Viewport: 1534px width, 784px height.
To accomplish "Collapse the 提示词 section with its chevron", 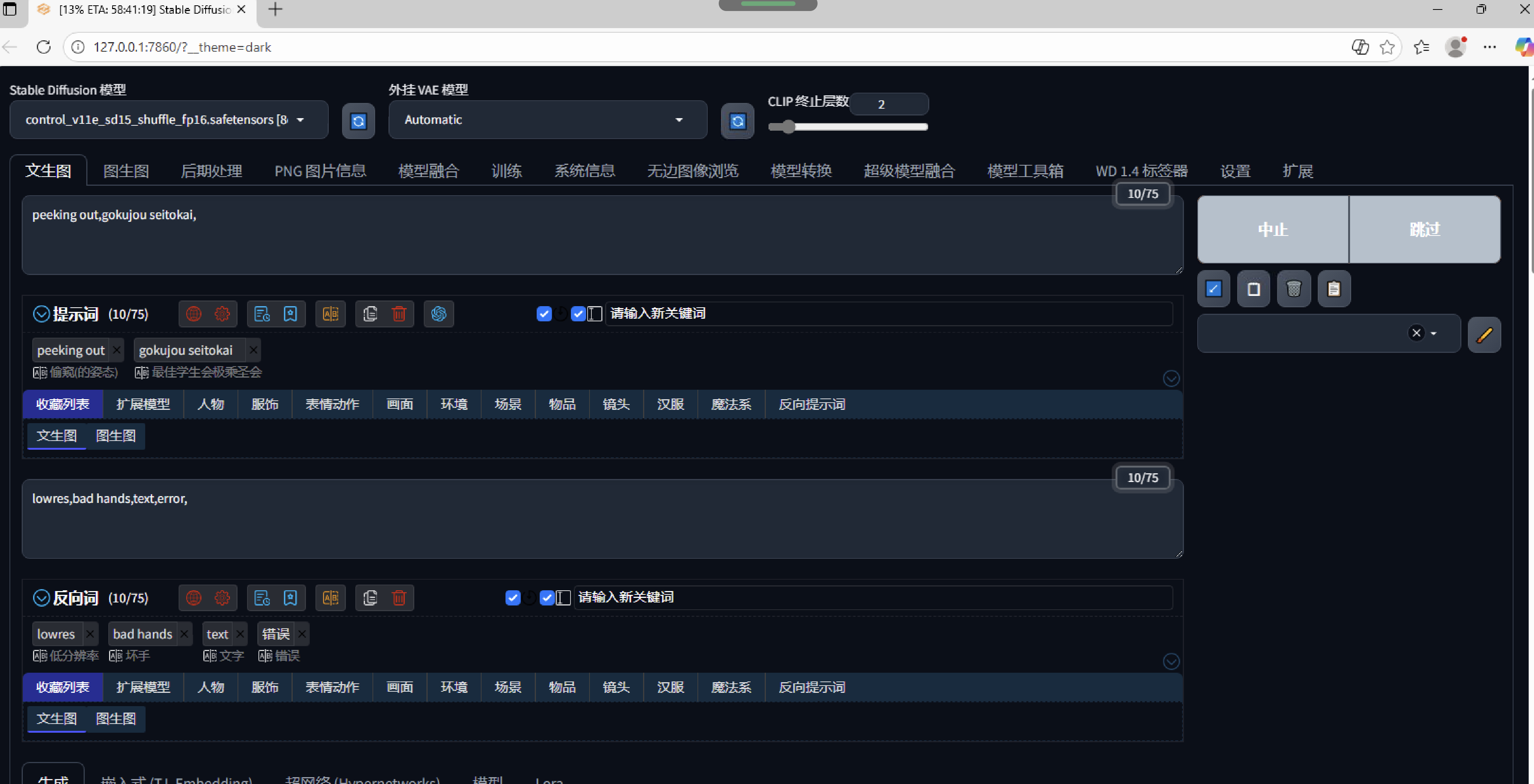I will point(41,314).
